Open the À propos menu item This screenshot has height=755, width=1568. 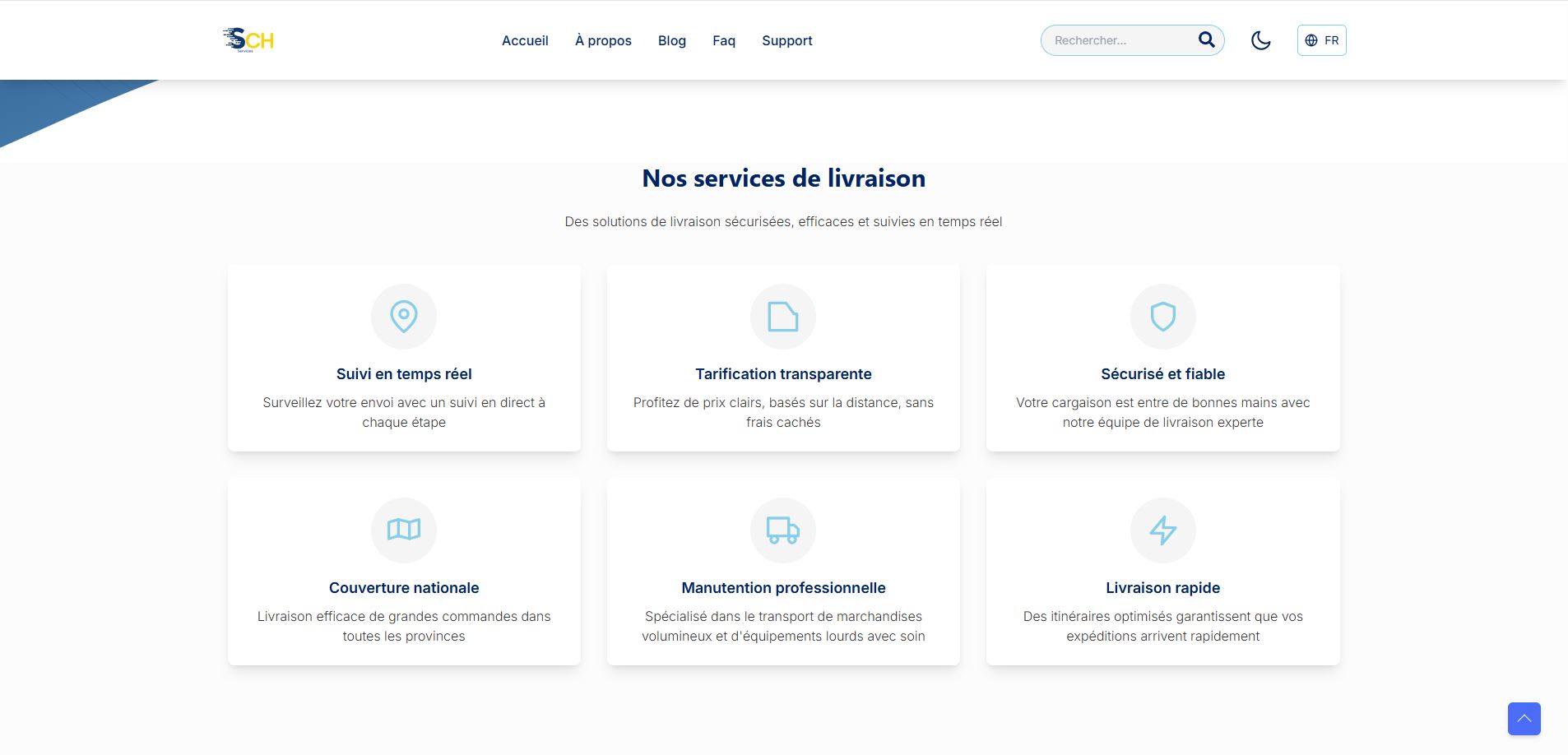[x=603, y=40]
